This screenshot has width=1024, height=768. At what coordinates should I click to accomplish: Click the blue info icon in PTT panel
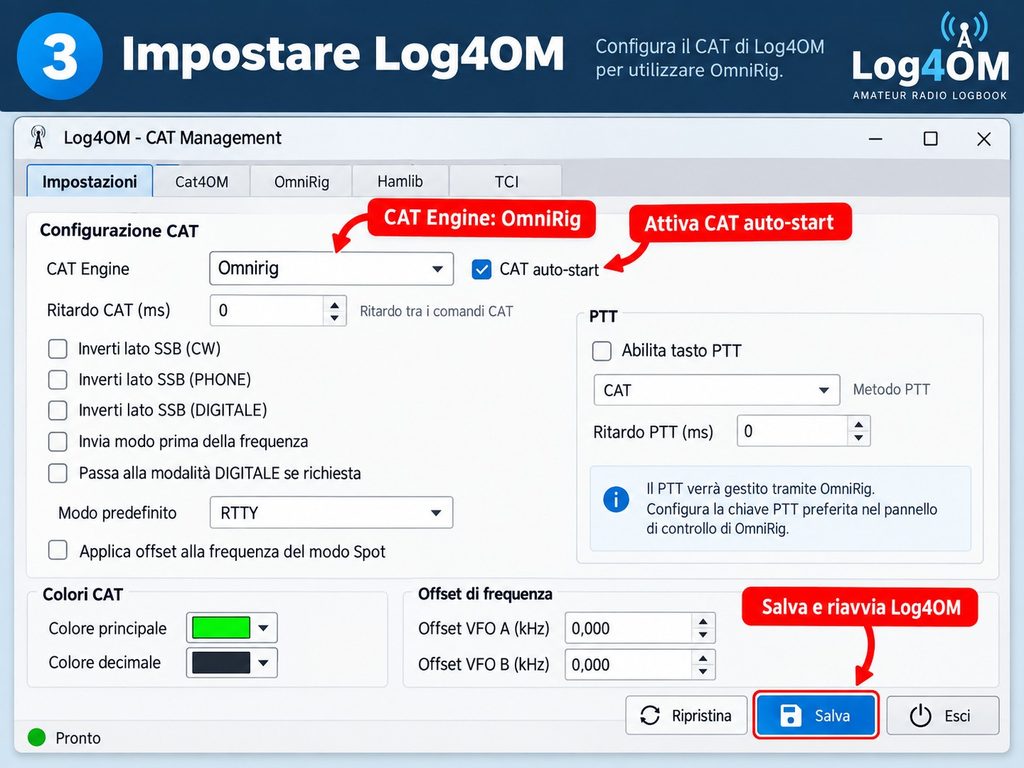coord(616,500)
